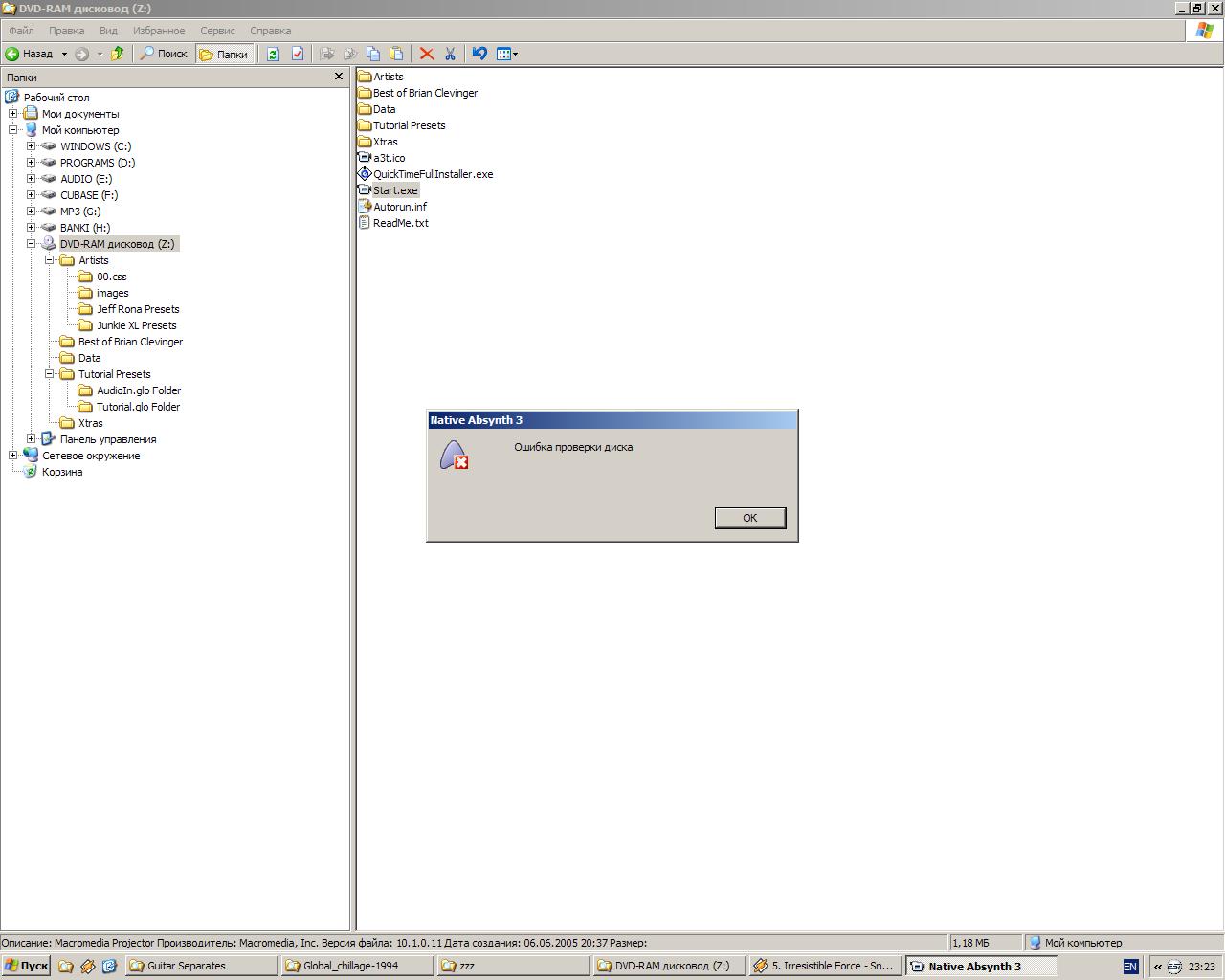Collapse the Artists folder in tree
Viewport: 1225px width, 980px height.
tap(50, 260)
